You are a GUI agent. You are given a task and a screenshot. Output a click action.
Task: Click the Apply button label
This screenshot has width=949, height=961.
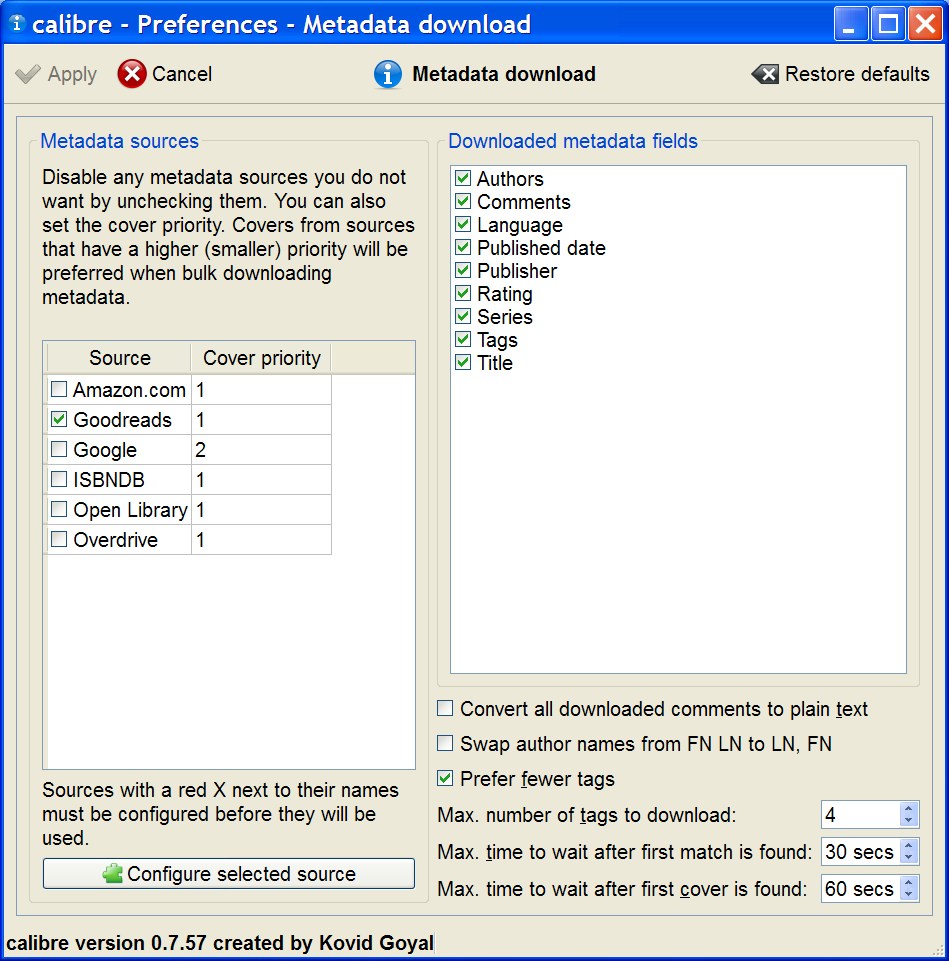point(72,74)
